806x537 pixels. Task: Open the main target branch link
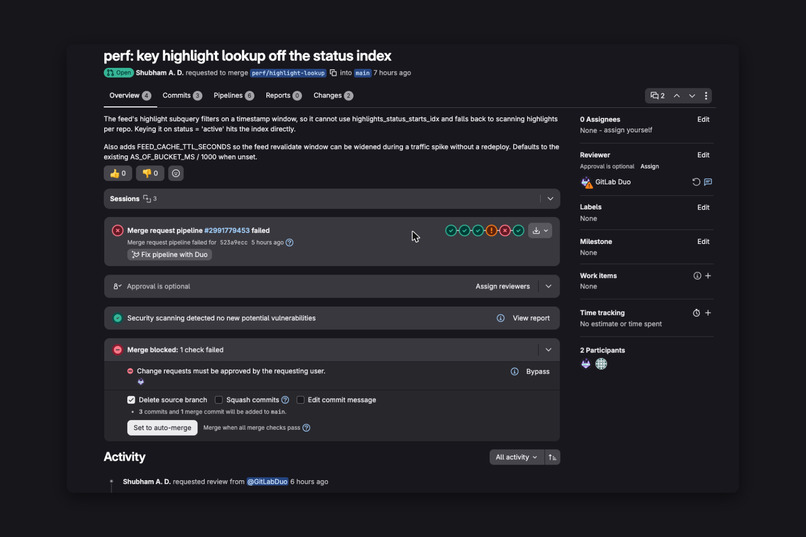coord(362,73)
